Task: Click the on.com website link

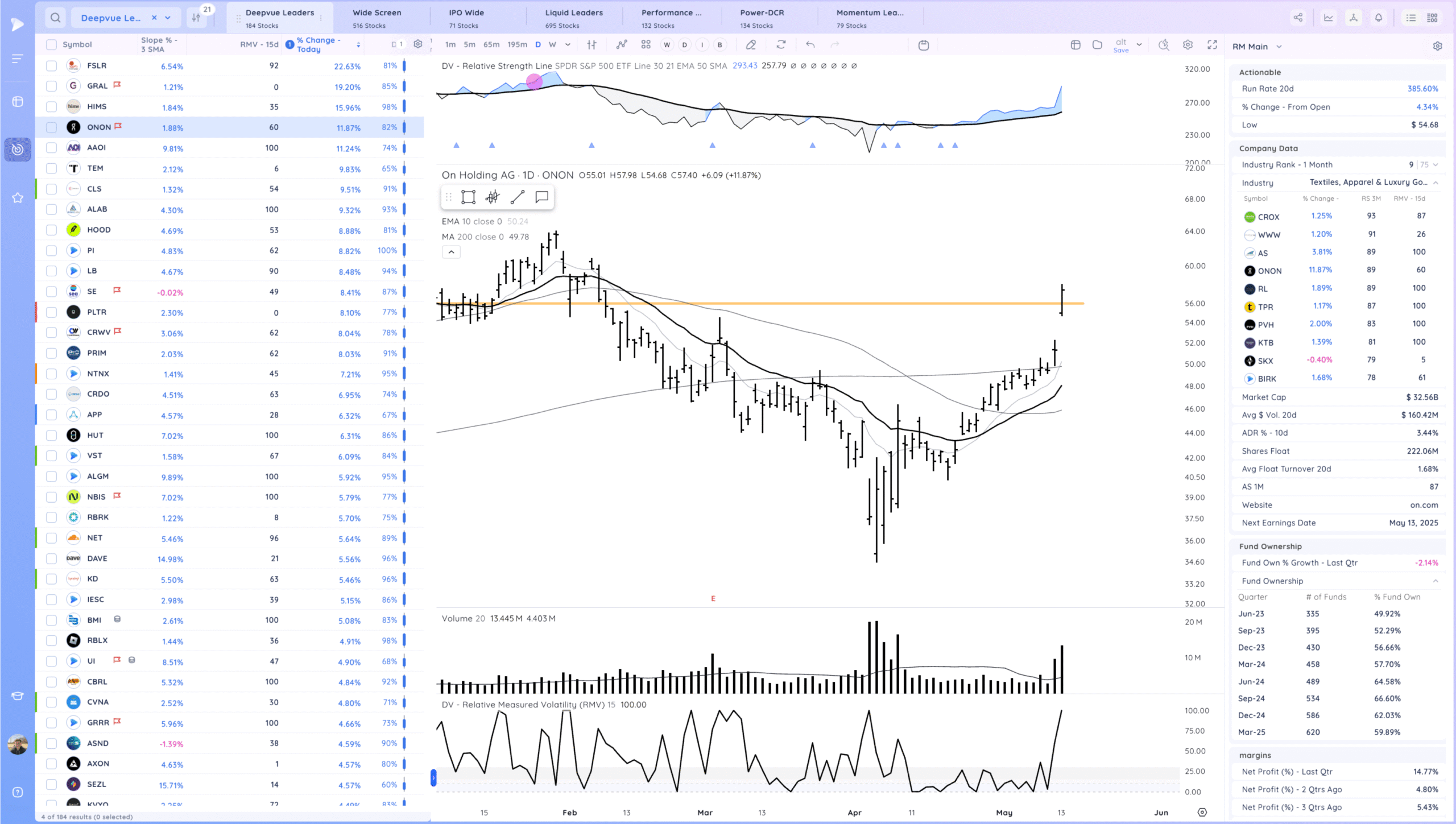Action: pyautogui.click(x=1424, y=505)
